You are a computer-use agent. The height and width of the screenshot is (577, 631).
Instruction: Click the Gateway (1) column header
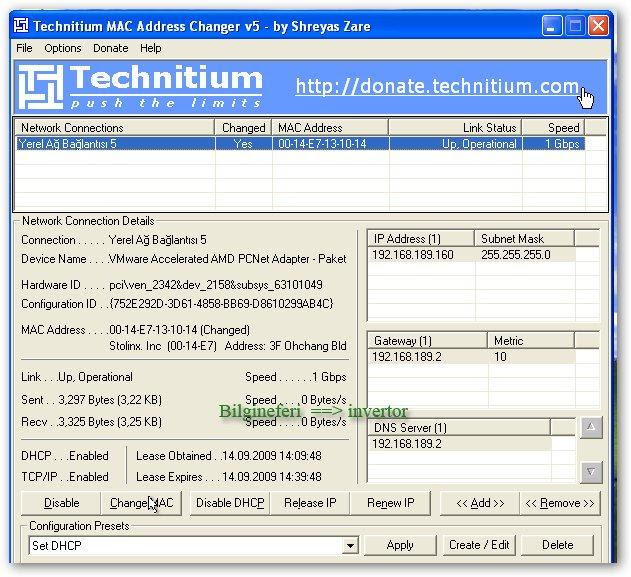428,340
